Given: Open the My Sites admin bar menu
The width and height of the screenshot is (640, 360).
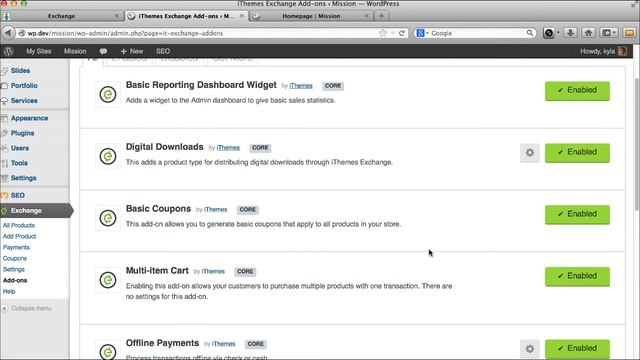Looking at the screenshot, I should (x=39, y=51).
